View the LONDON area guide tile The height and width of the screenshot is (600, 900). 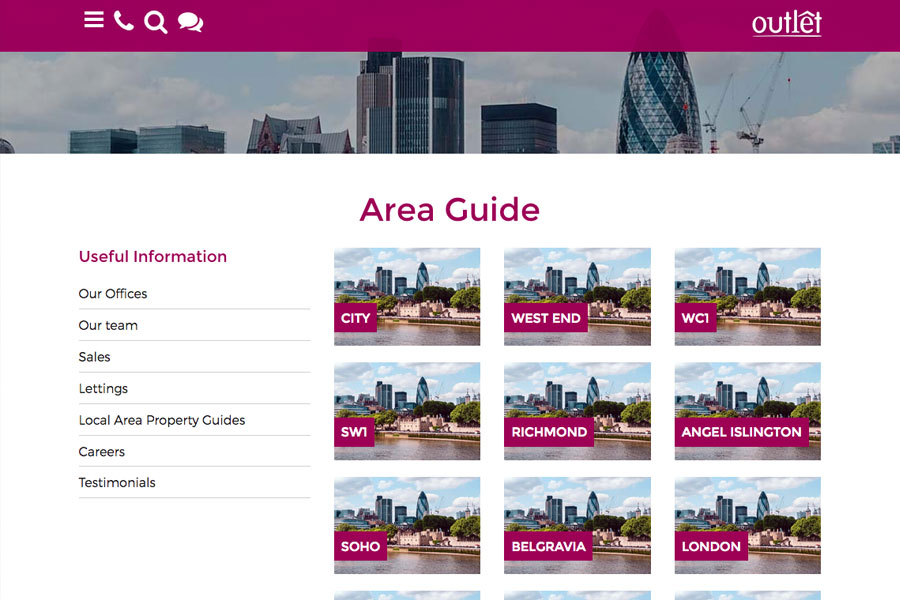click(747, 525)
